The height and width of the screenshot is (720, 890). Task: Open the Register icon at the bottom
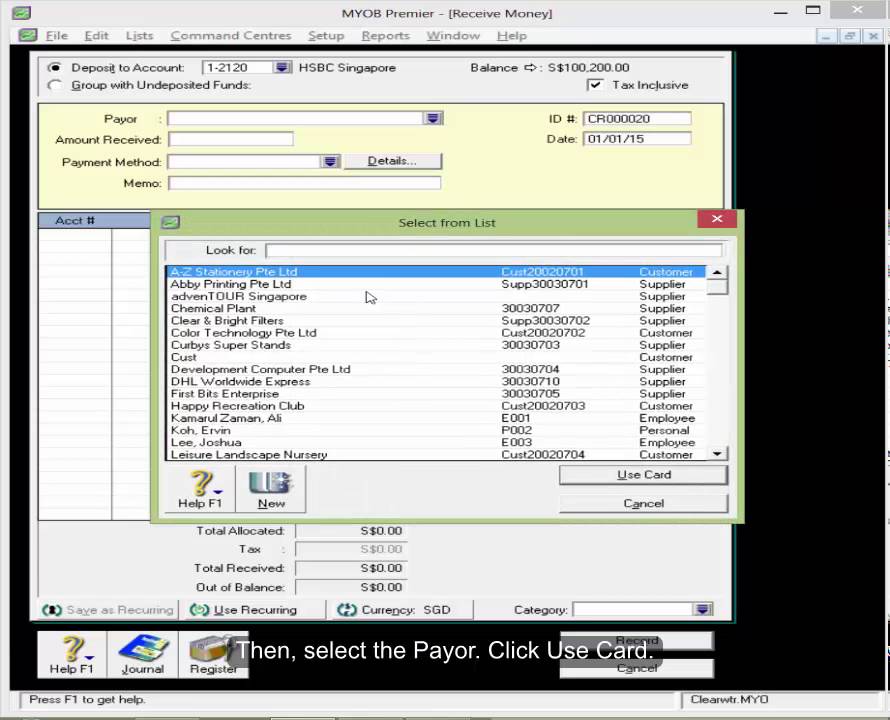tap(213, 655)
